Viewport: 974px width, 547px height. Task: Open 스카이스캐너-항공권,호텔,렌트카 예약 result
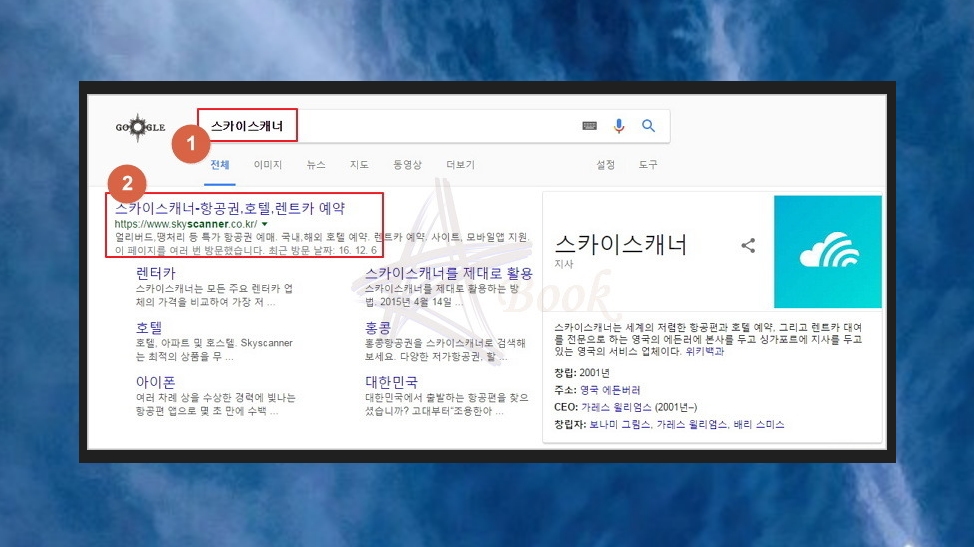tap(230, 208)
